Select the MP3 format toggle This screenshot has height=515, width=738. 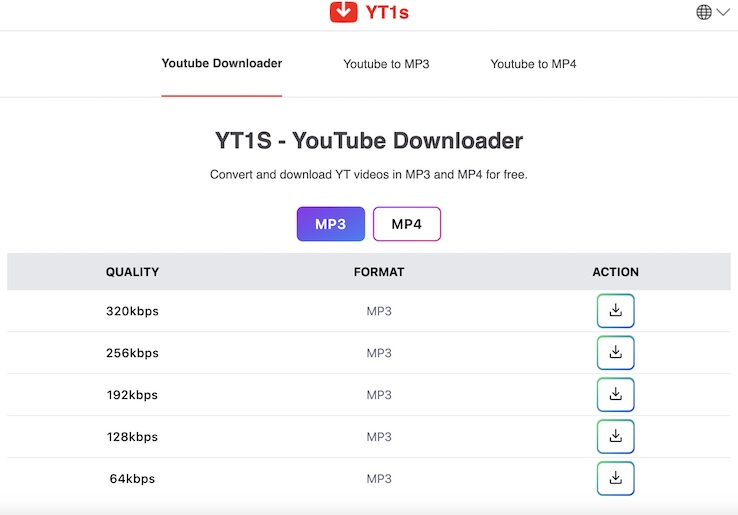click(x=330, y=224)
